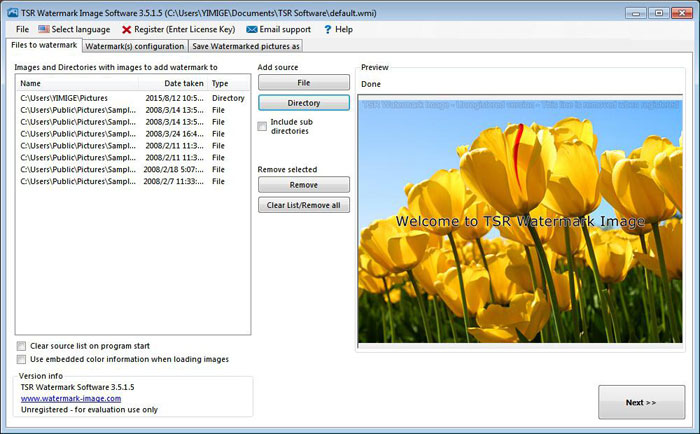Click the Directory type cell in list

(228, 98)
